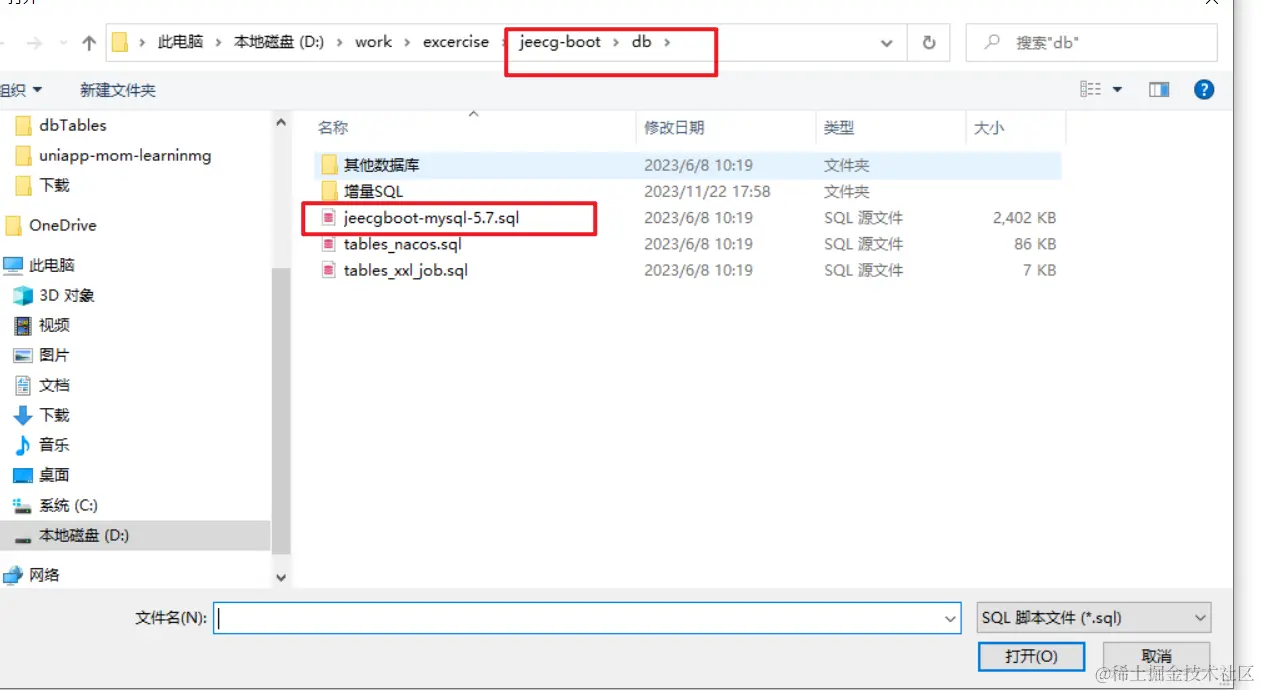
Task: Go up one folder level arrow
Action: click(89, 43)
